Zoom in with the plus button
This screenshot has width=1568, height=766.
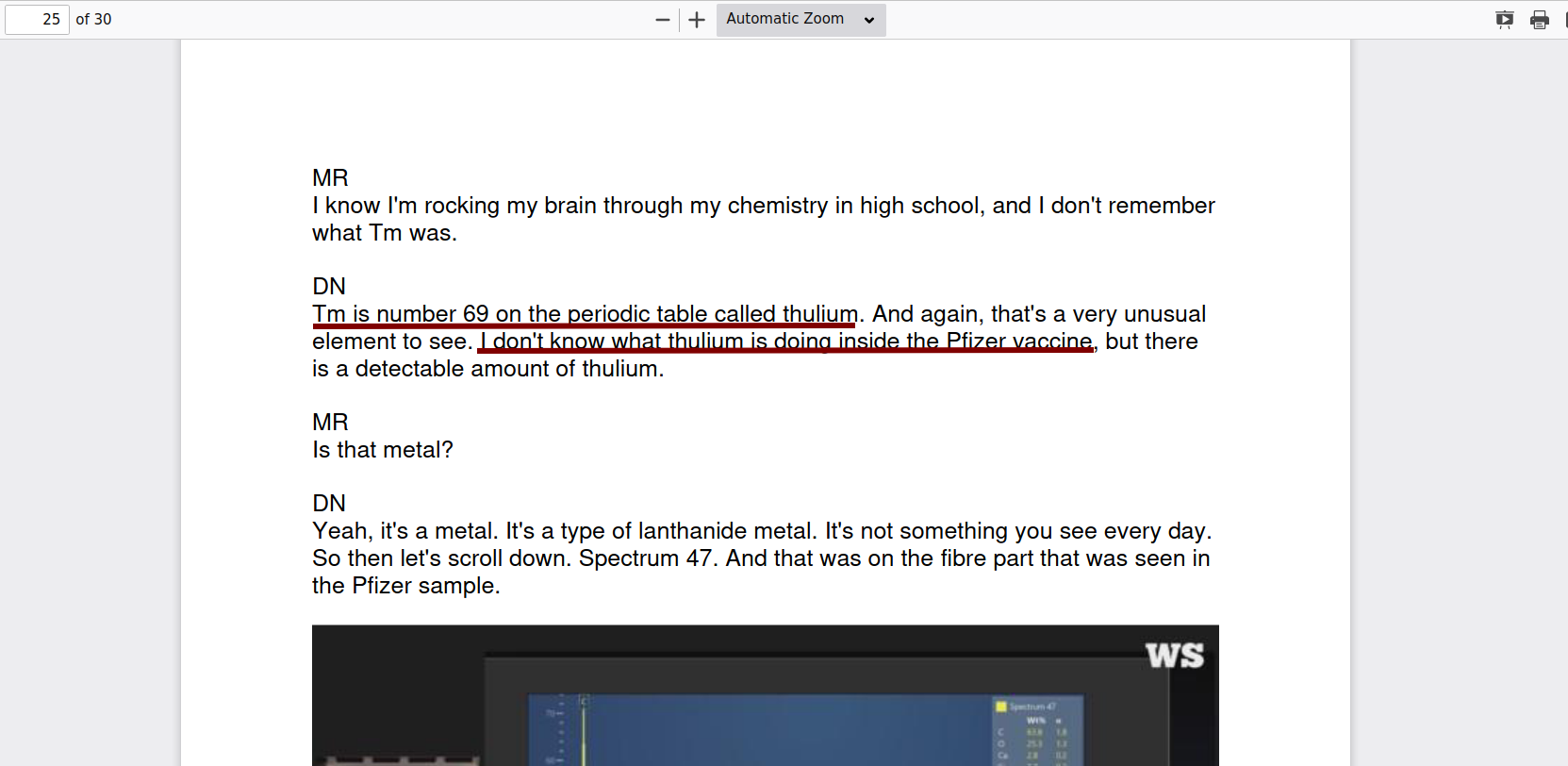697,20
